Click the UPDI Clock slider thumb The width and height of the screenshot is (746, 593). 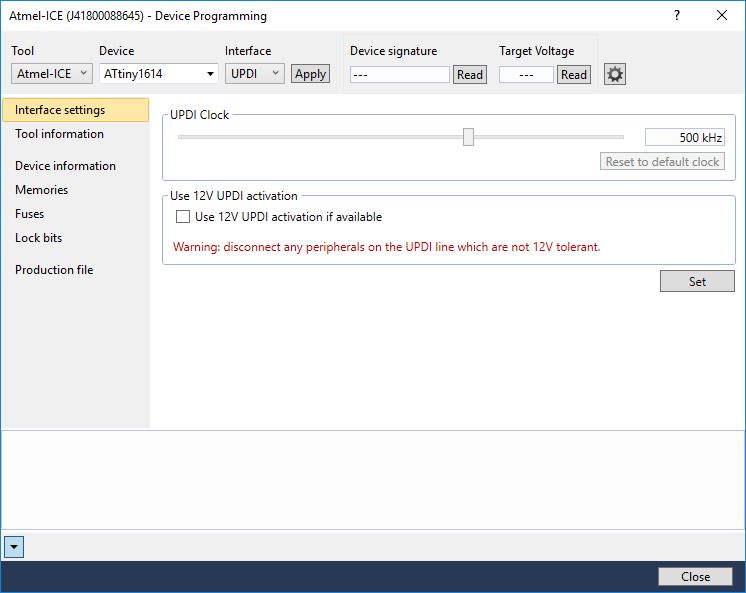click(x=468, y=137)
